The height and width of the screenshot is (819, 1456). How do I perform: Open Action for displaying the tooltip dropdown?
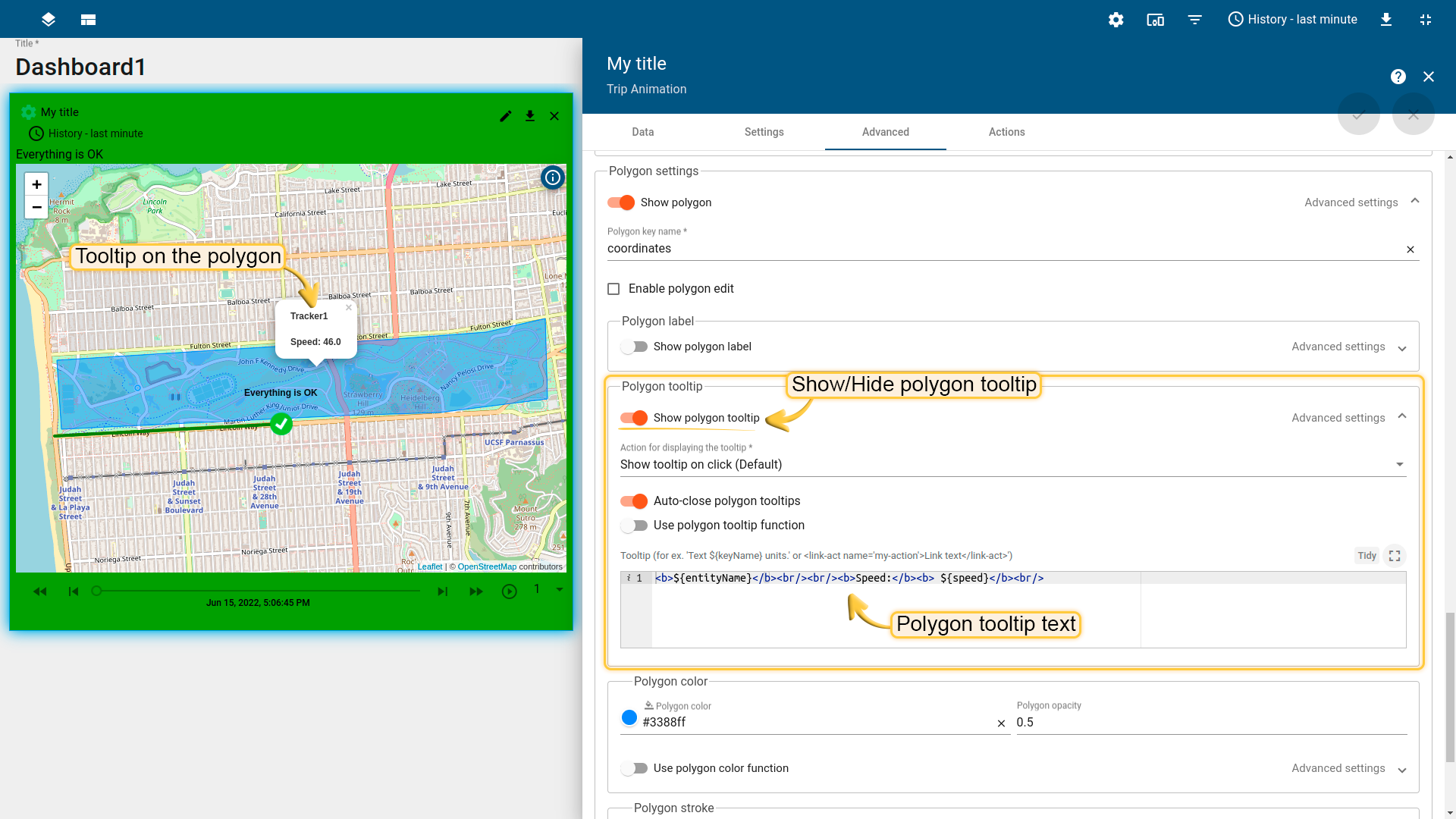point(1012,464)
